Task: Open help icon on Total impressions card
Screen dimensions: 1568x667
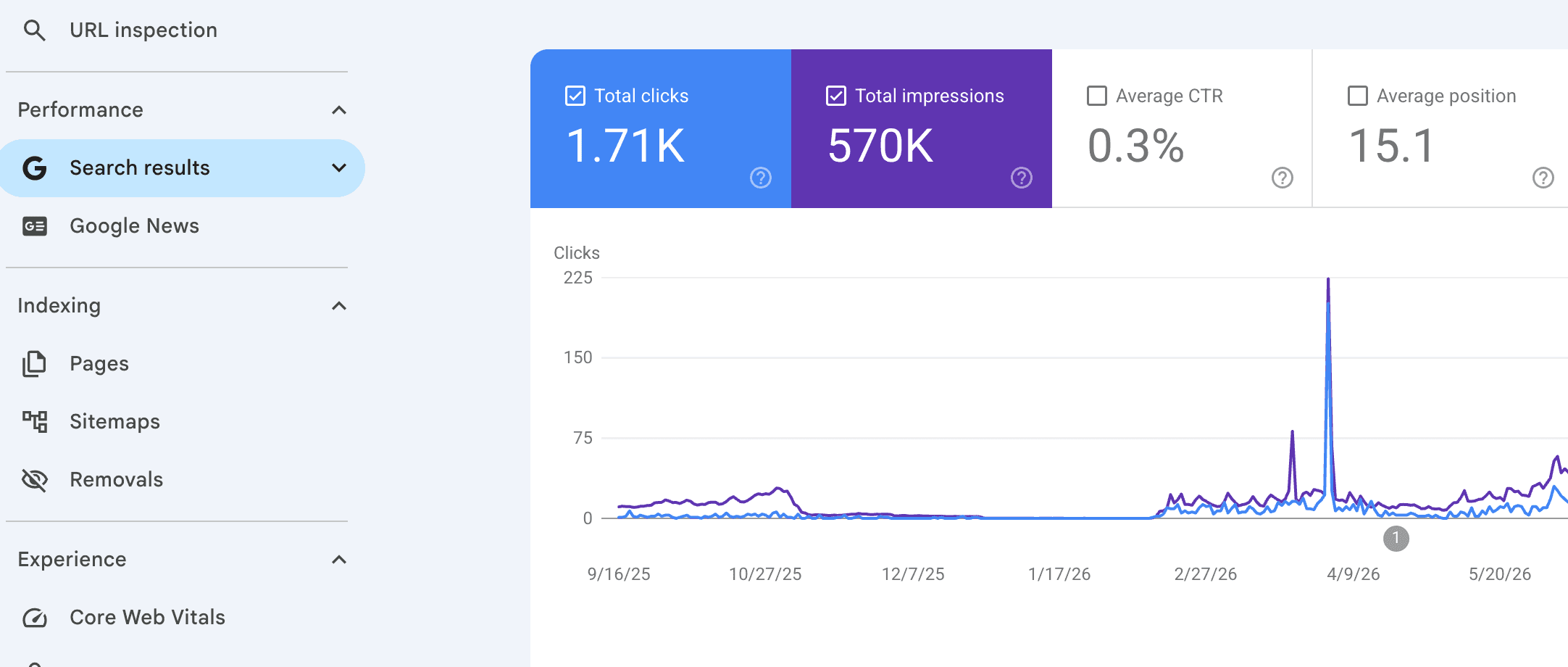Action: 1022,178
